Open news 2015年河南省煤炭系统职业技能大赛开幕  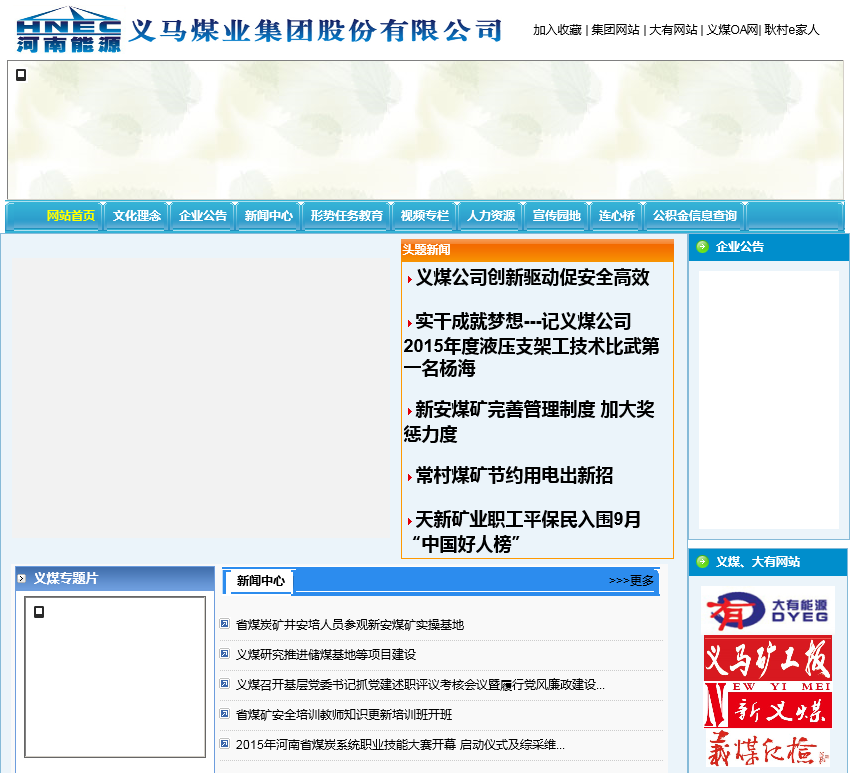pos(400,744)
